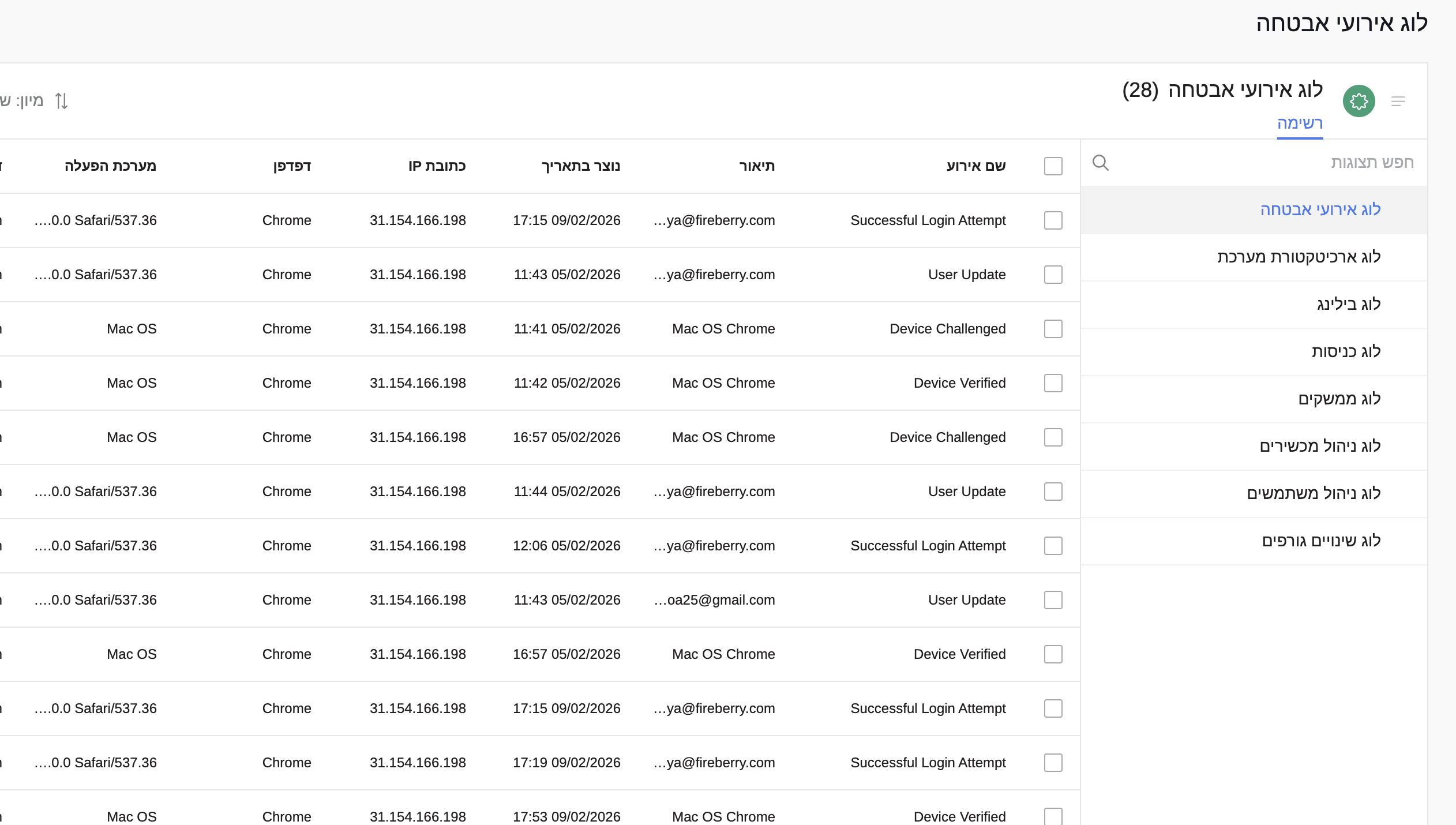Sort by נוצר בתאריך column header
This screenshot has width=1456, height=825.
click(580, 166)
